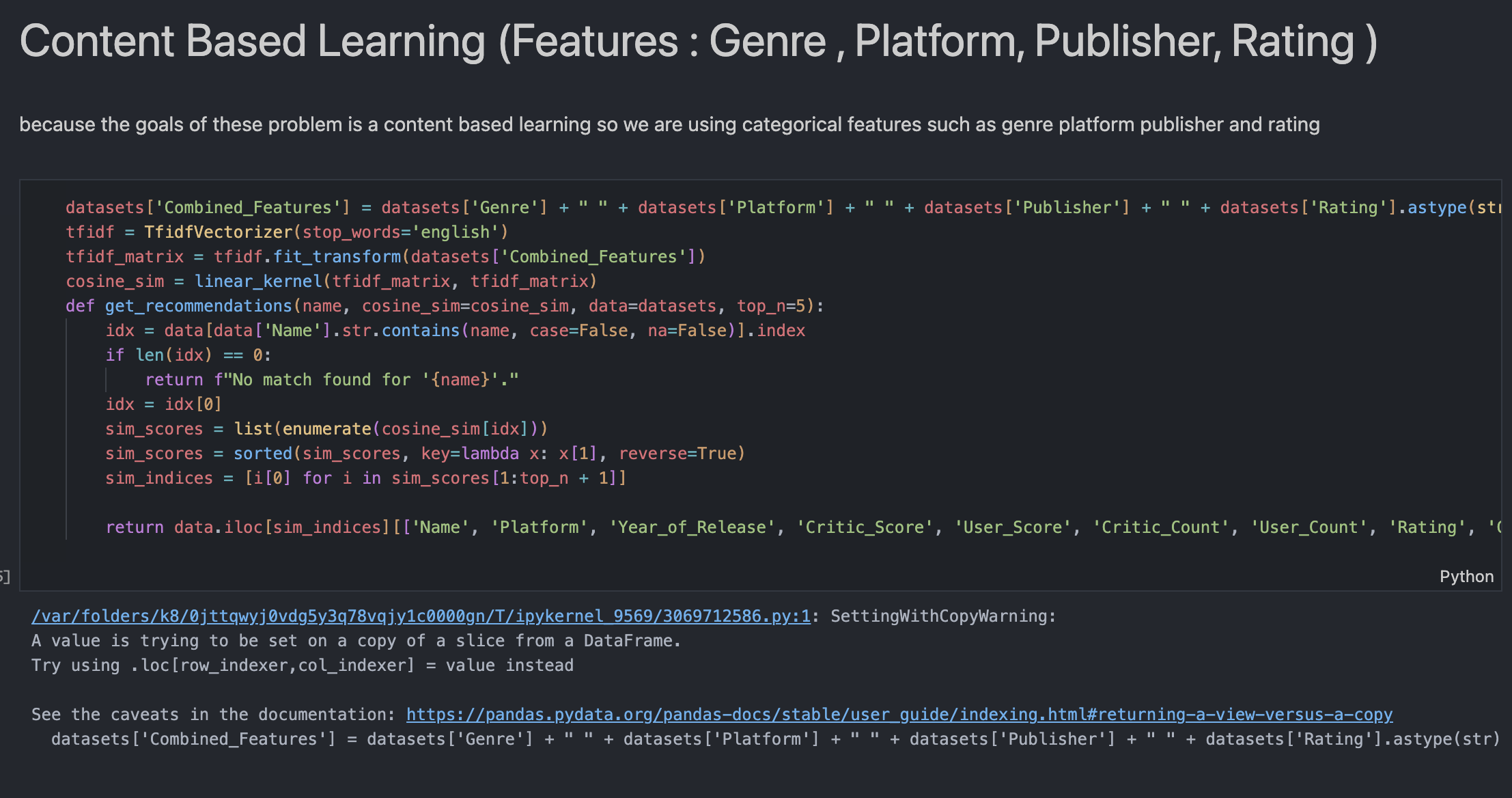This screenshot has width=1512, height=798.
Task: Click 'return data.iloc[sim_indices]' line
Action: (247, 527)
